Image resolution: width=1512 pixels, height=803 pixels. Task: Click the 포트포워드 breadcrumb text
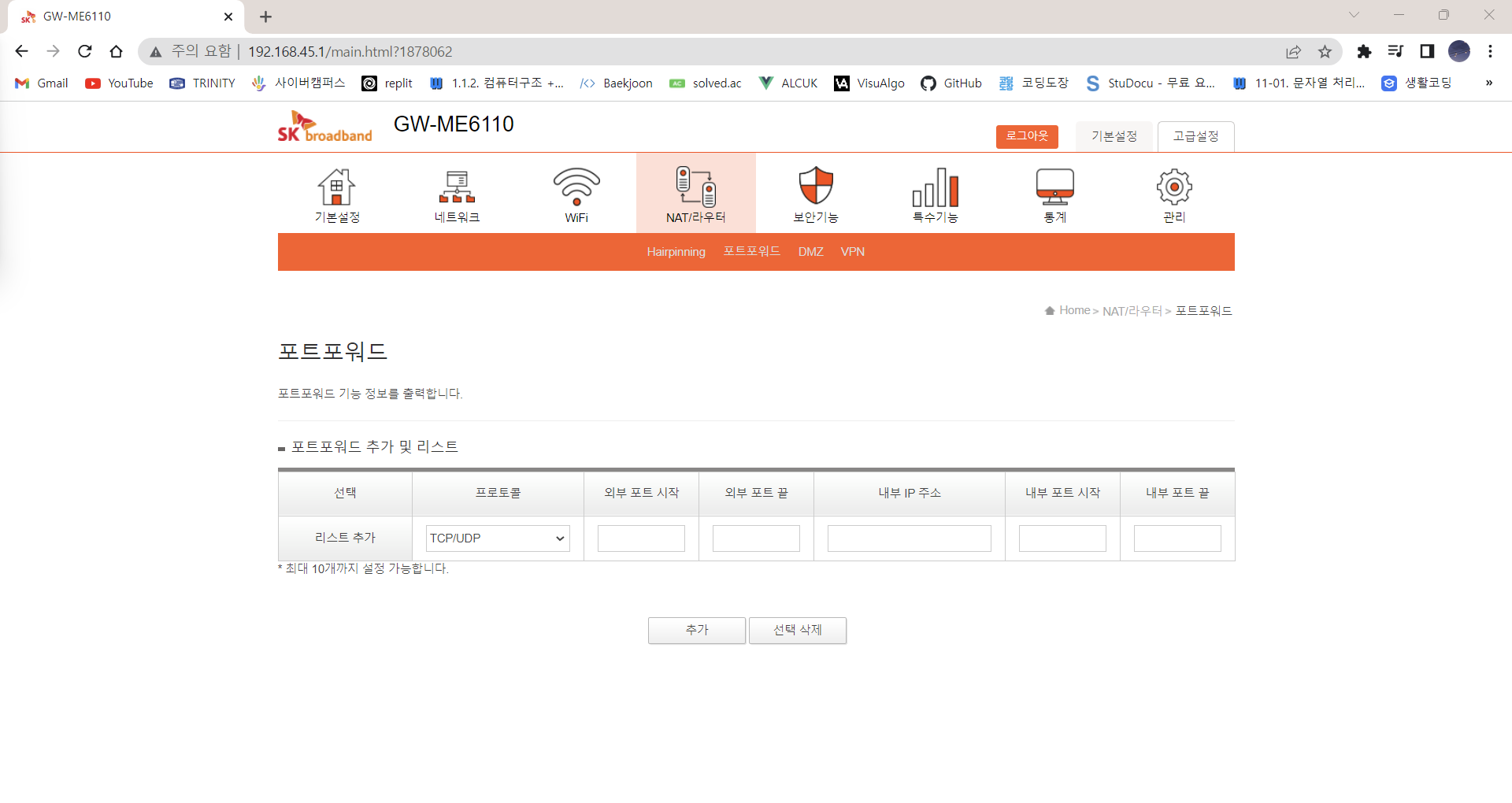[x=1203, y=311]
